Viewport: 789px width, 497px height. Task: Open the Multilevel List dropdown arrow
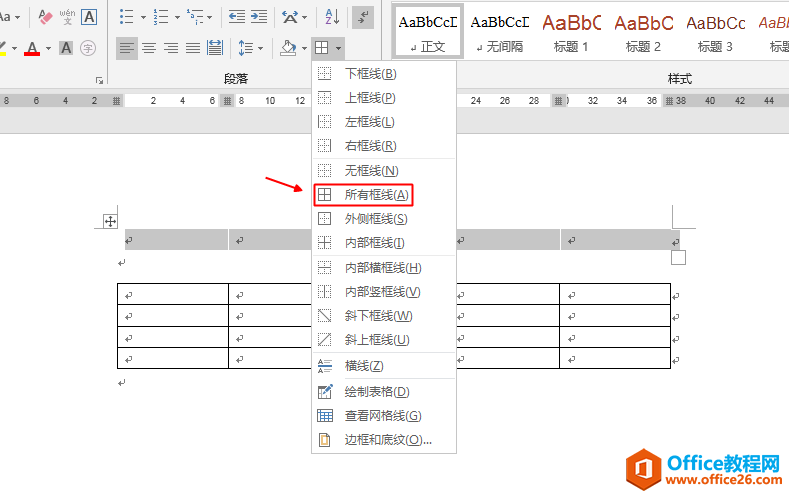tap(209, 18)
